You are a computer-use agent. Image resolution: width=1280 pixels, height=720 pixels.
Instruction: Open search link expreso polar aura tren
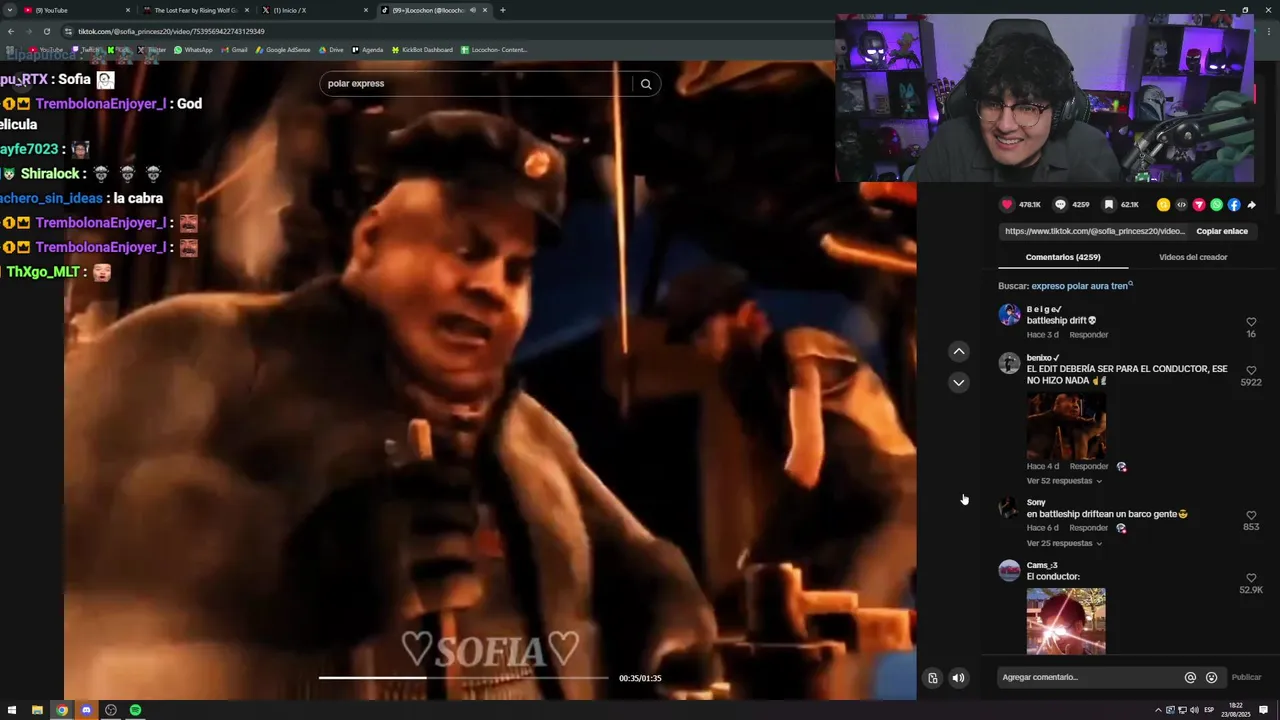point(1080,286)
